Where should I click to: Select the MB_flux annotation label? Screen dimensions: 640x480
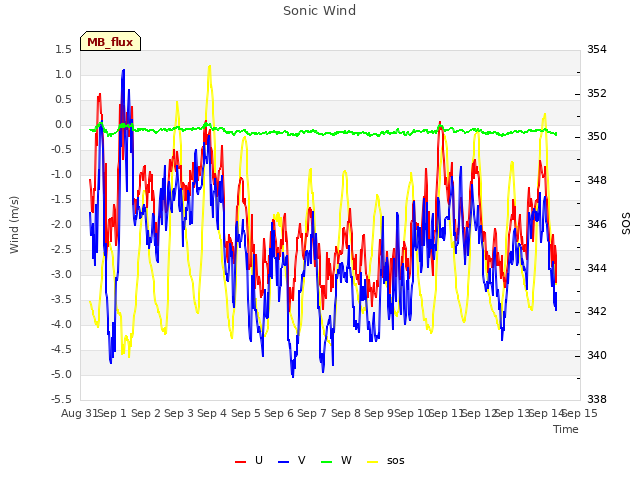(110, 41)
